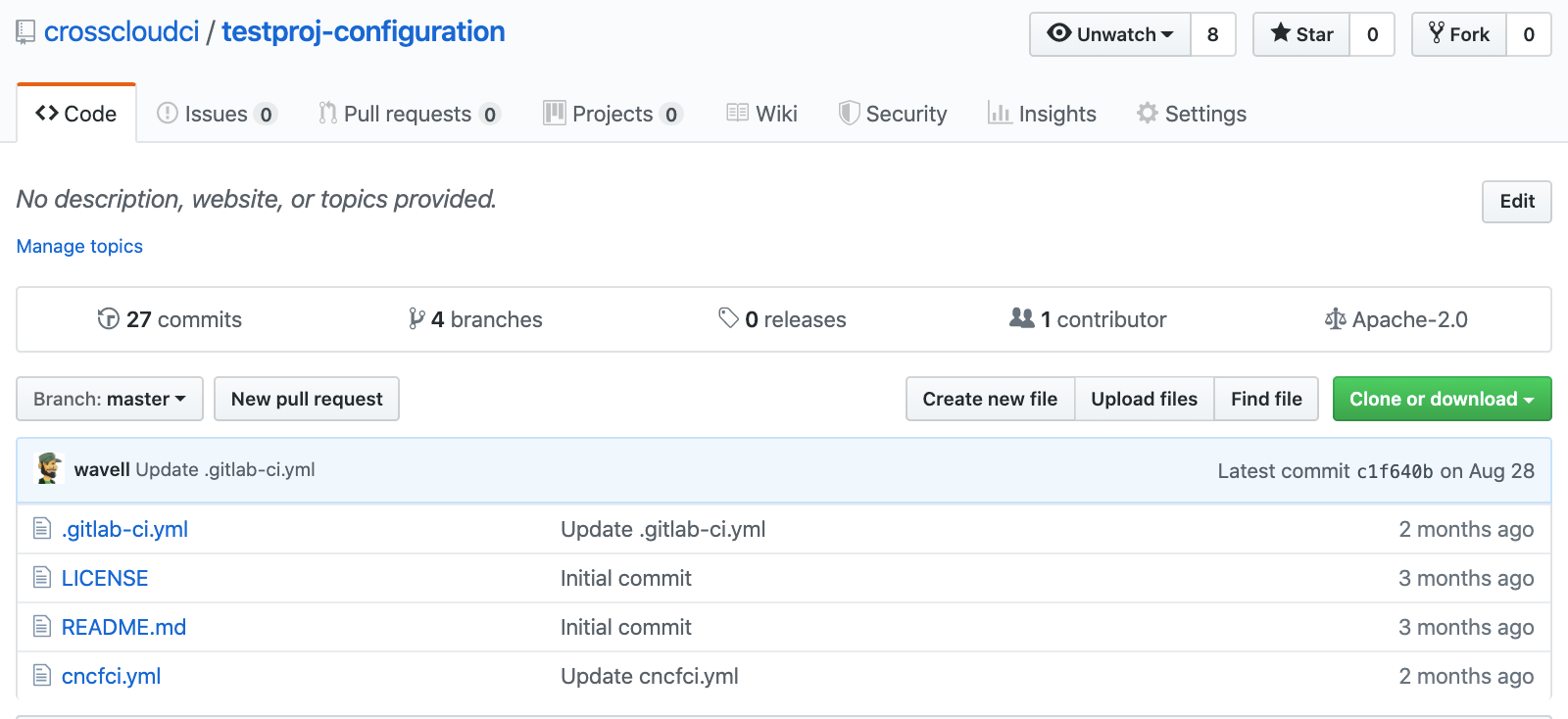Open the cncfci.yml file
Viewport: 1568px width, 719px height.
click(111, 676)
